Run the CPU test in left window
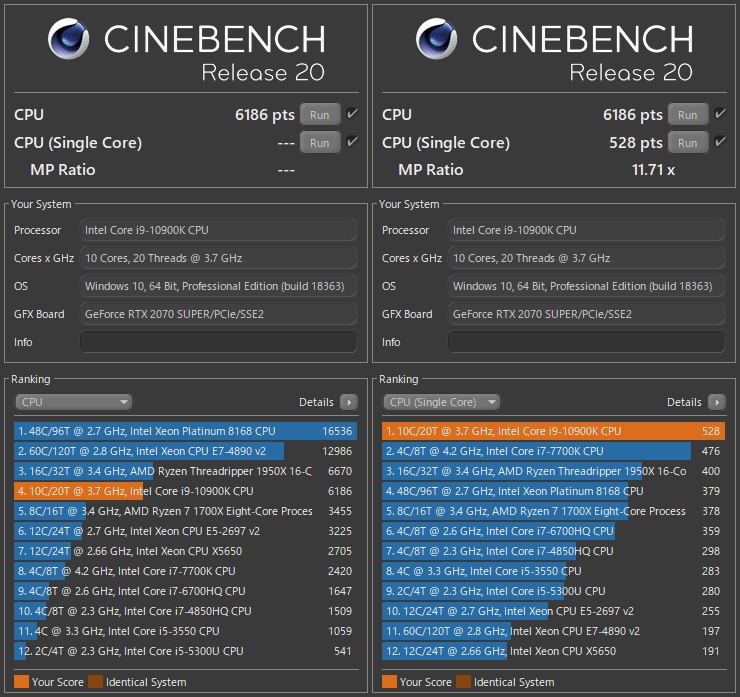 (320, 115)
